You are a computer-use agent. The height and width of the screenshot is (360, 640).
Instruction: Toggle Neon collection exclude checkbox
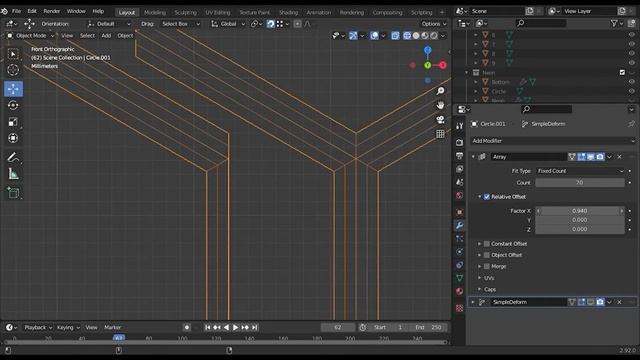click(622, 72)
